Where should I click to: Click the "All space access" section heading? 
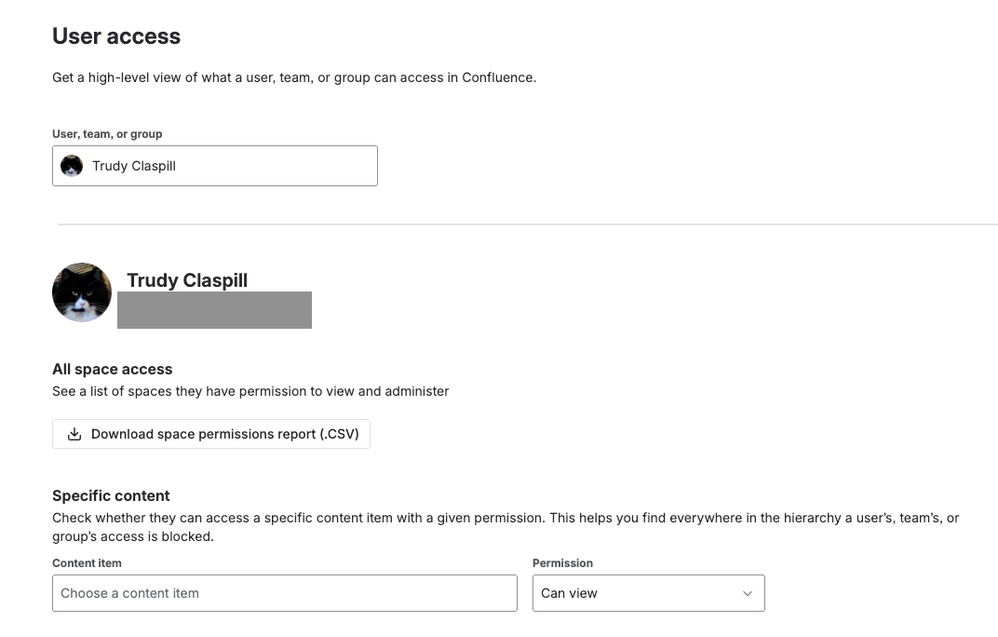point(112,369)
